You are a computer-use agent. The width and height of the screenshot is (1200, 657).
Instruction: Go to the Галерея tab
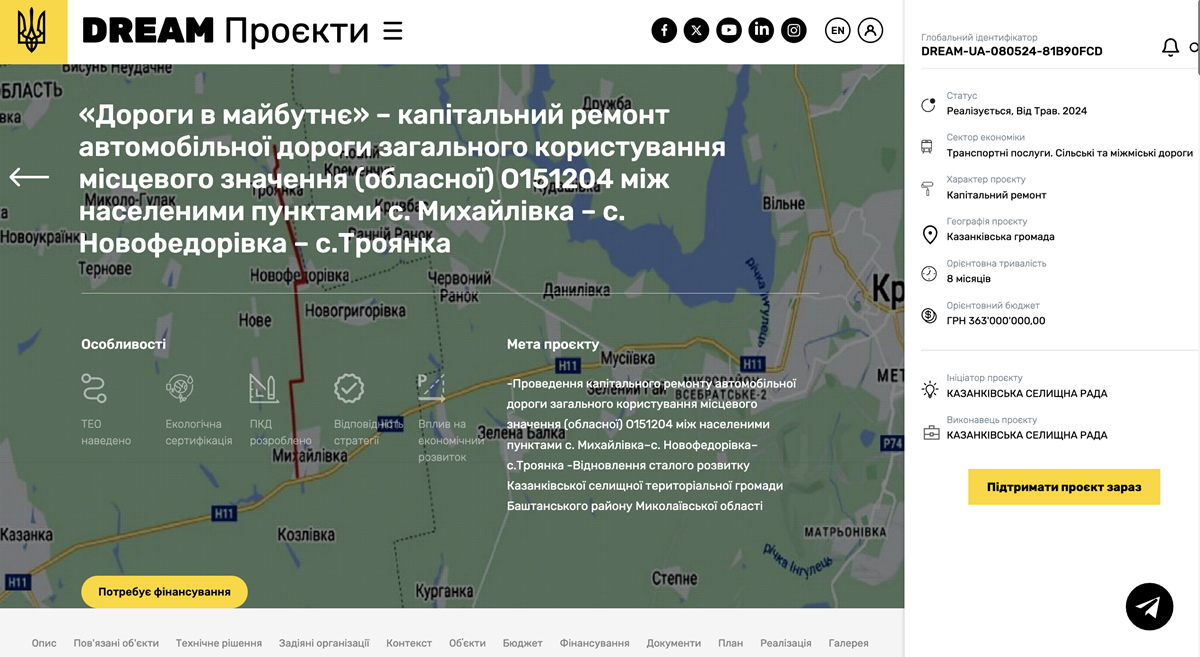coord(848,643)
